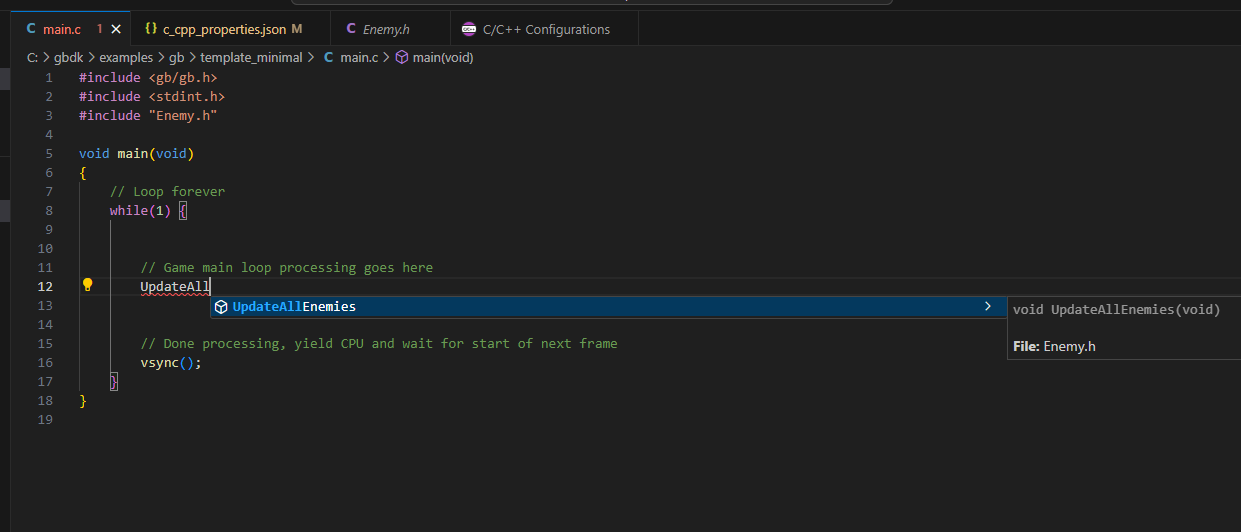Open the examples breadcrumb folder dropdown
The height and width of the screenshot is (532, 1241).
(x=126, y=57)
